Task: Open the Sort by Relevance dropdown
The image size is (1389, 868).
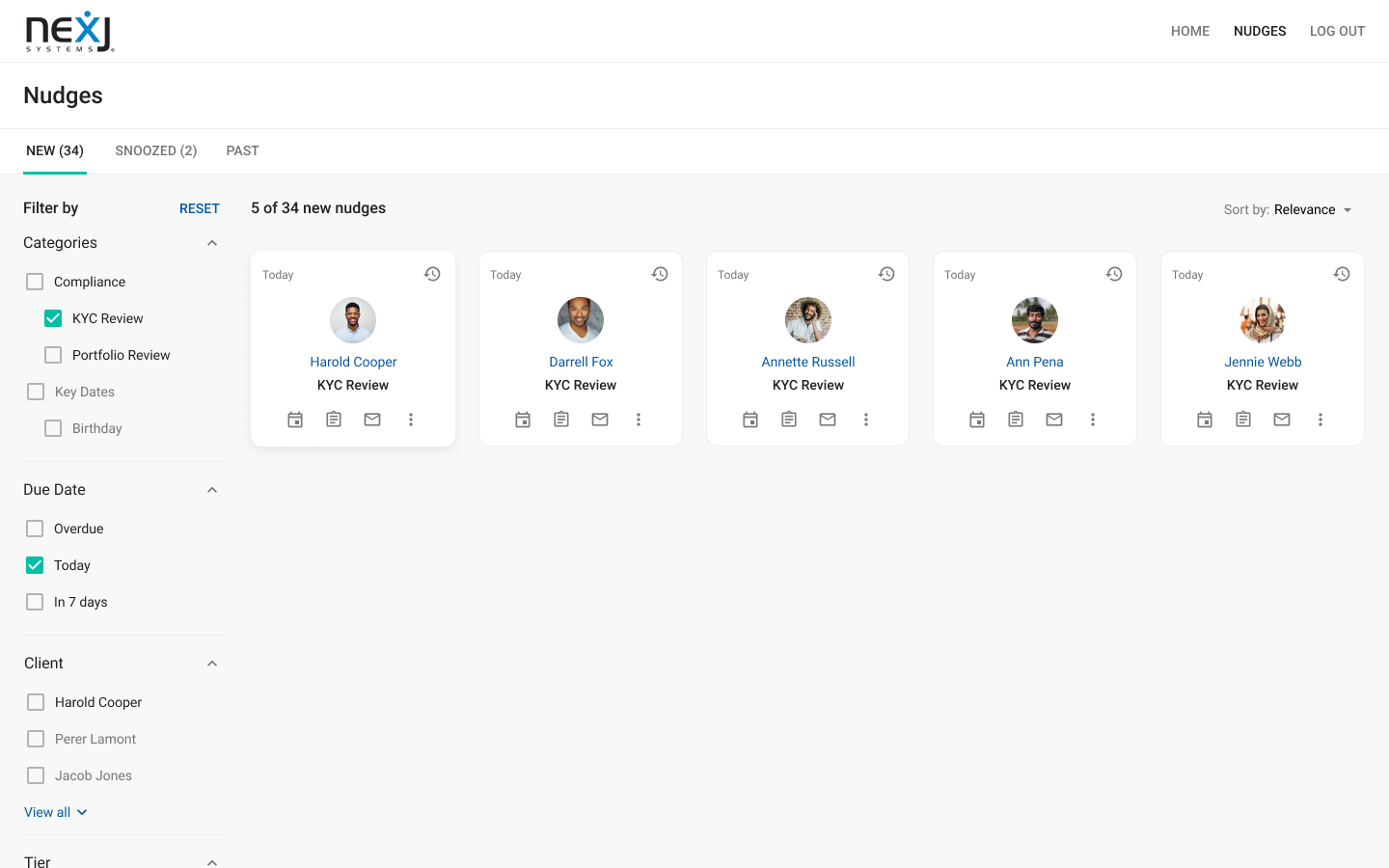Action: 1289,209
